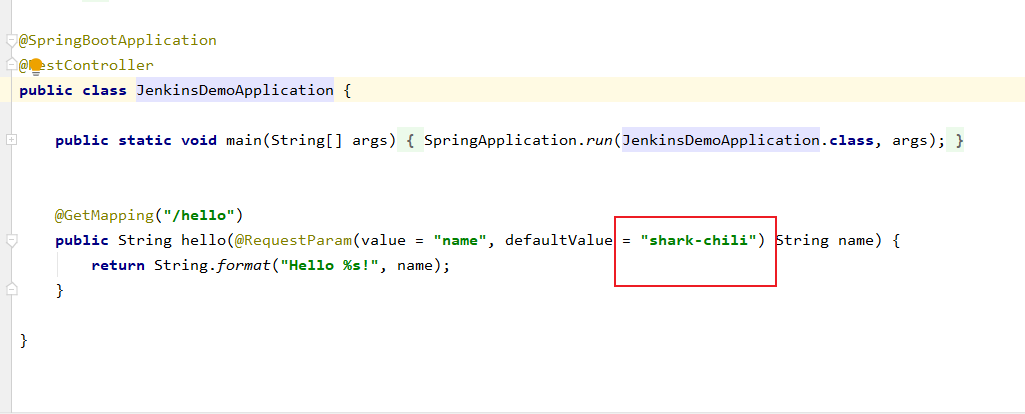Screen dimensions: 1025x414
Task: Click the defaultValue attribute name
Action: tap(557, 241)
